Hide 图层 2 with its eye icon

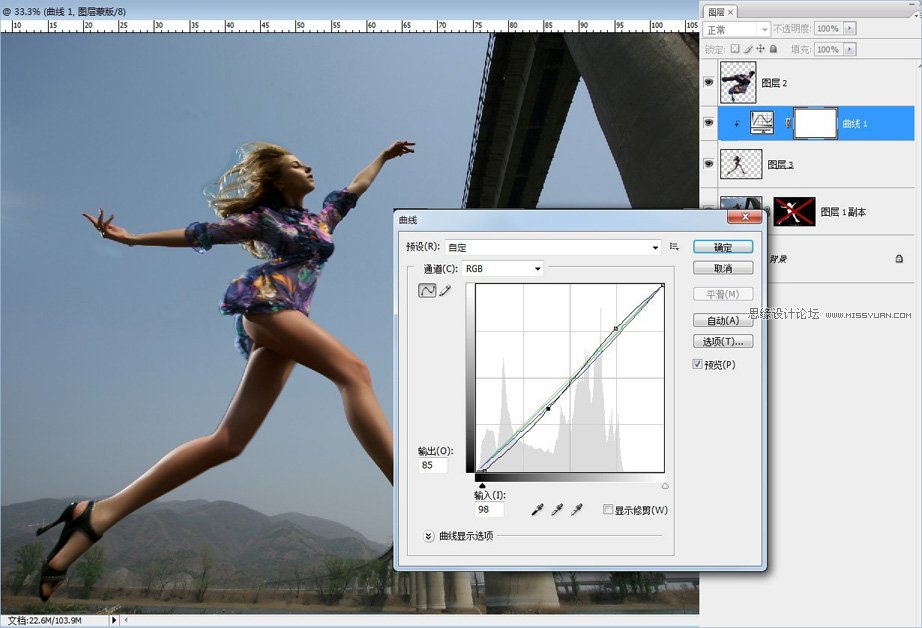(709, 82)
